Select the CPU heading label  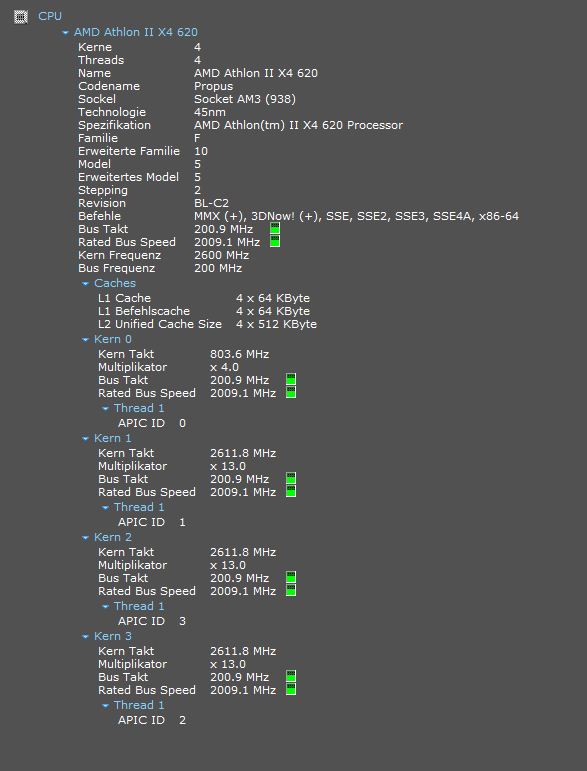[x=50, y=16]
